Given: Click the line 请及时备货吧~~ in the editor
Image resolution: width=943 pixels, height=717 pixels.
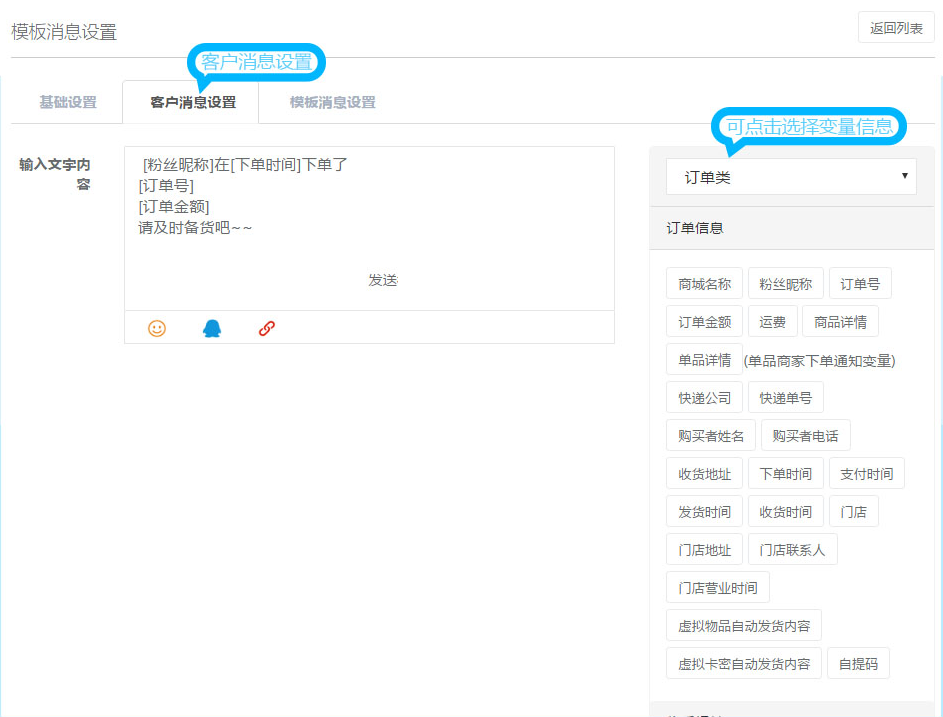Looking at the screenshot, I should tap(195, 228).
